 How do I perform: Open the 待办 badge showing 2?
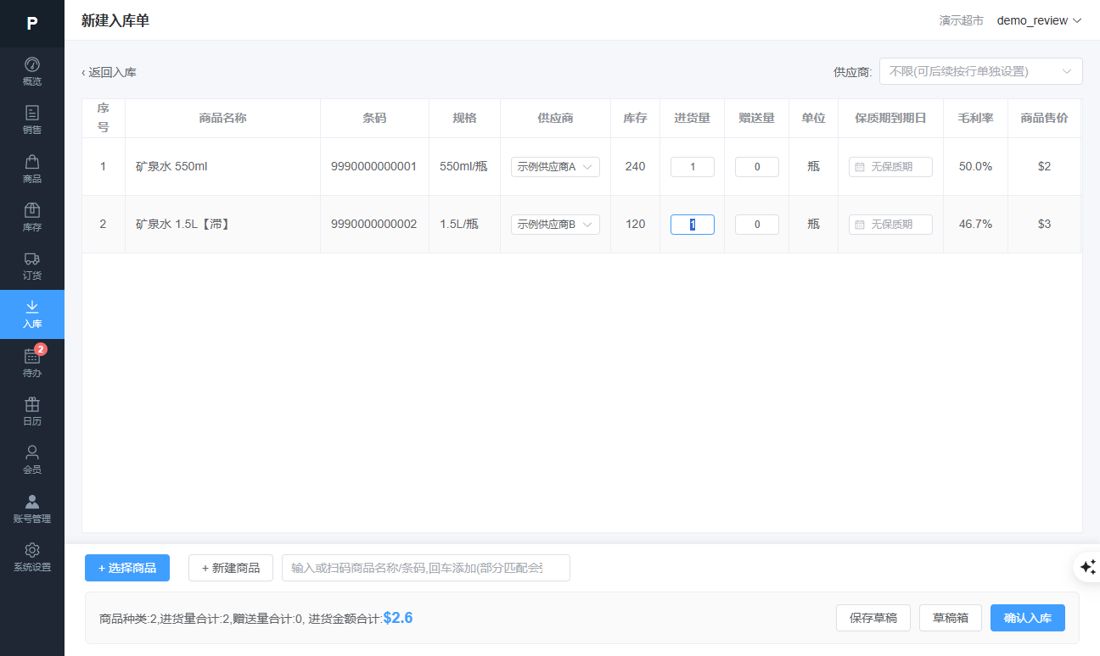tap(41, 349)
